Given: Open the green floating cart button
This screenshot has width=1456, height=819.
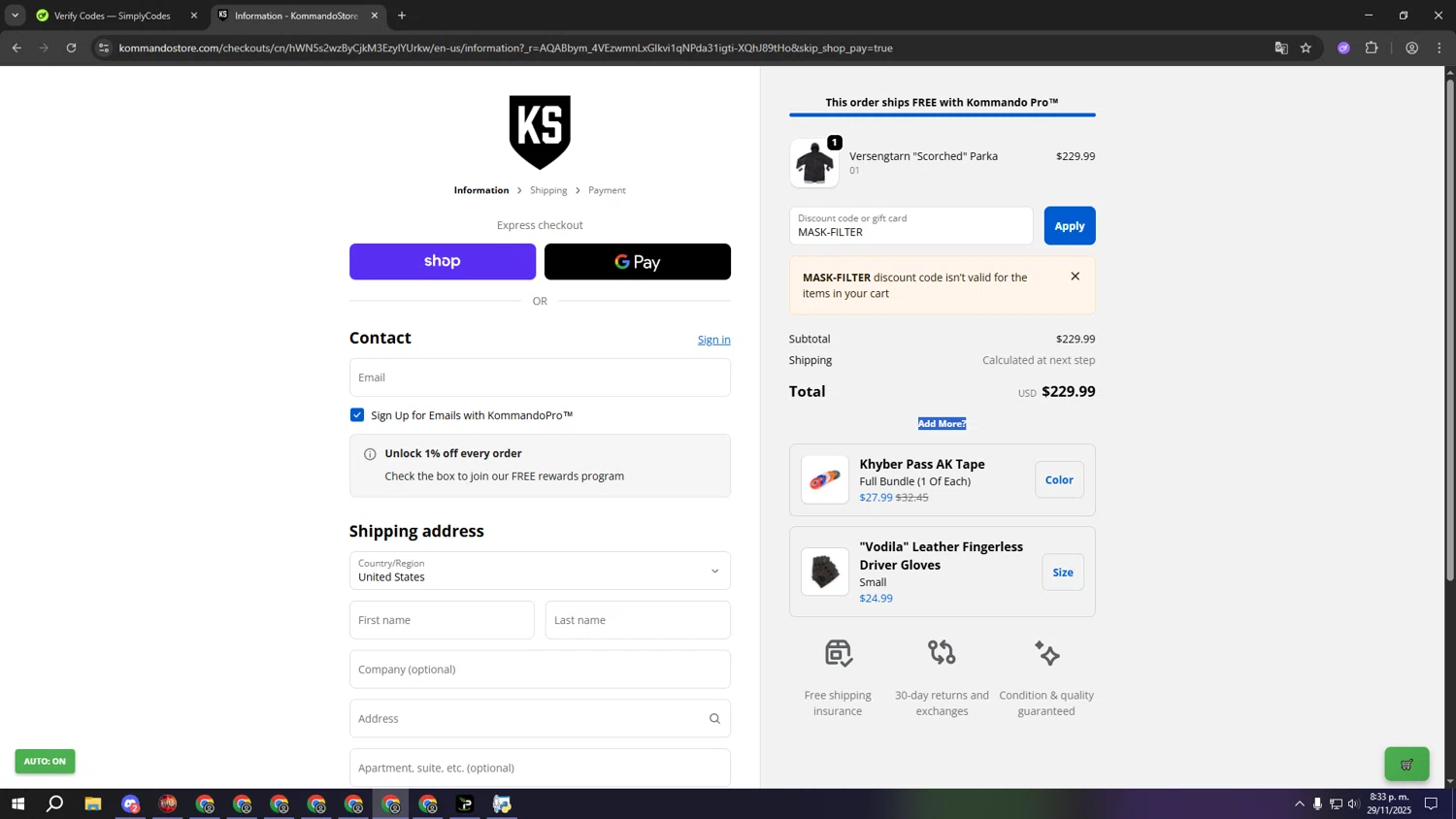Looking at the screenshot, I should pyautogui.click(x=1406, y=764).
